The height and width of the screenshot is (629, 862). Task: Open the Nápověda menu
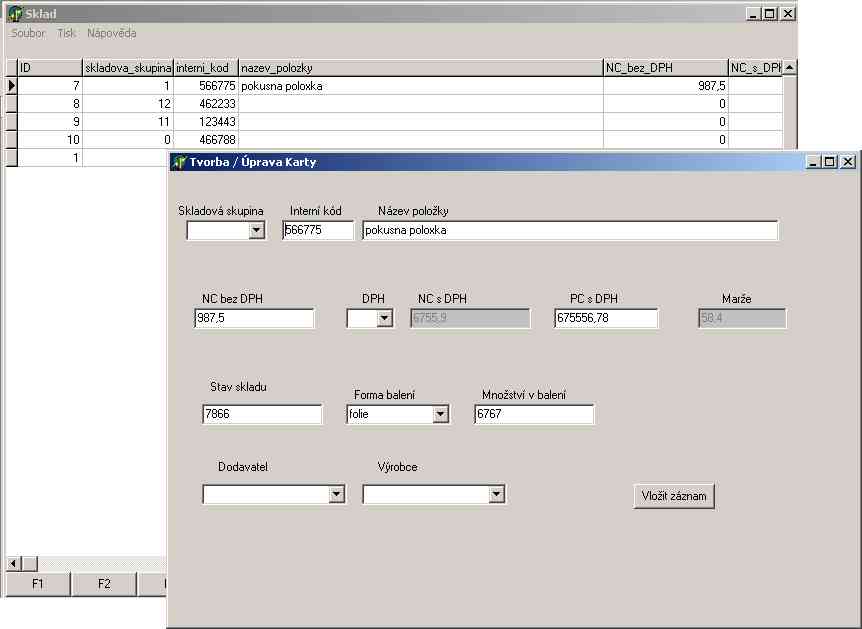[x=112, y=33]
